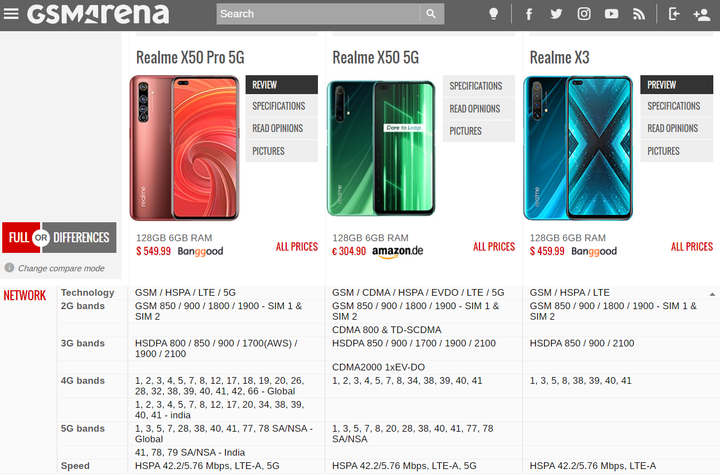
Task: Open the Instagram icon link
Action: pos(584,14)
